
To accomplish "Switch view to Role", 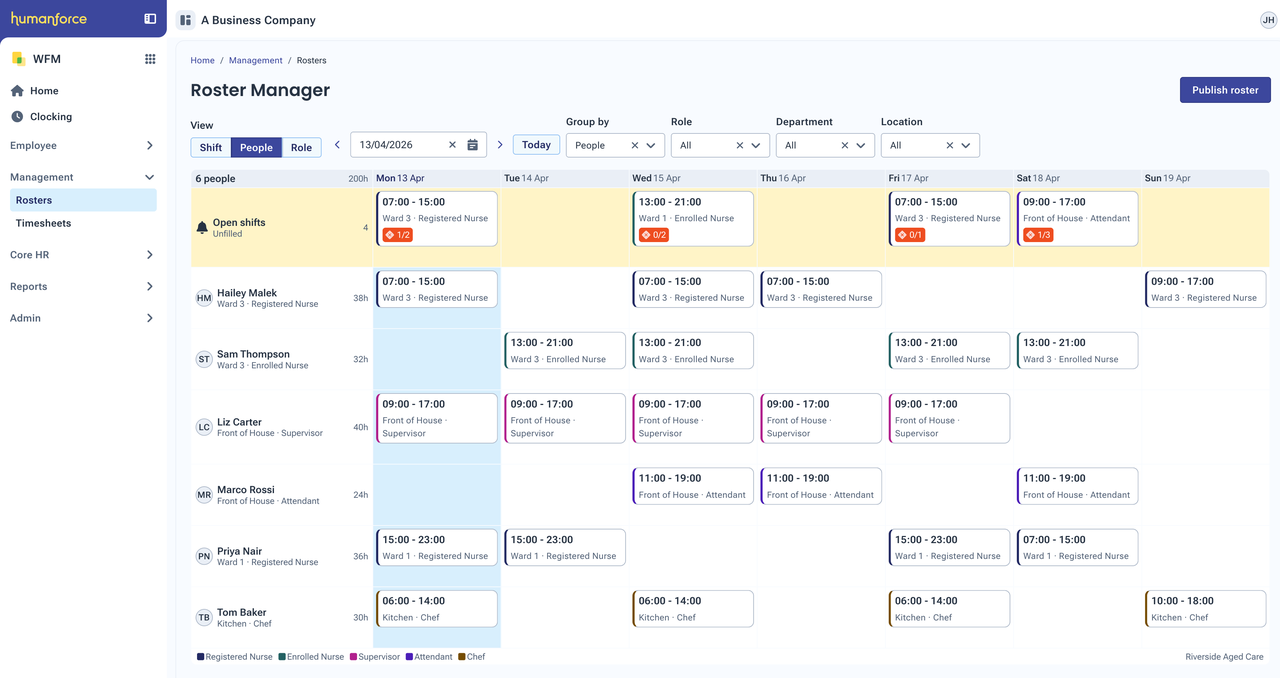I will tap(301, 147).
